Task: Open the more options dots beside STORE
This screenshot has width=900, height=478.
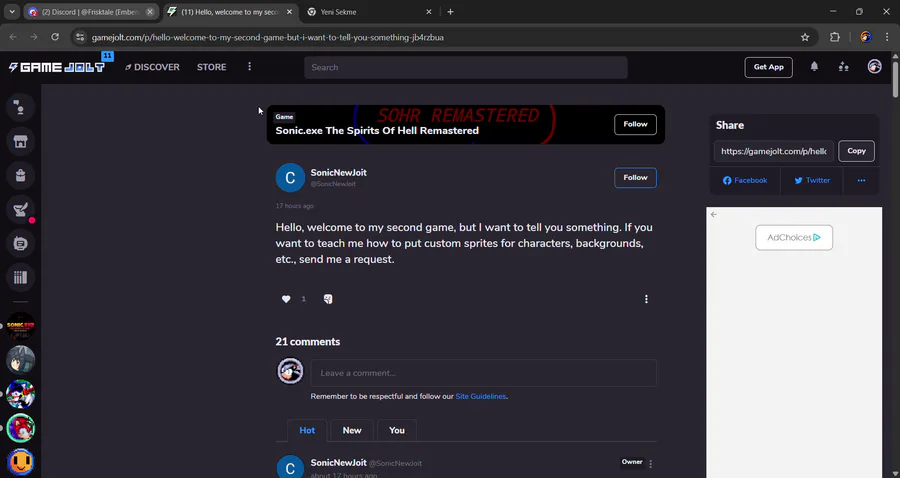Action: coord(249,67)
